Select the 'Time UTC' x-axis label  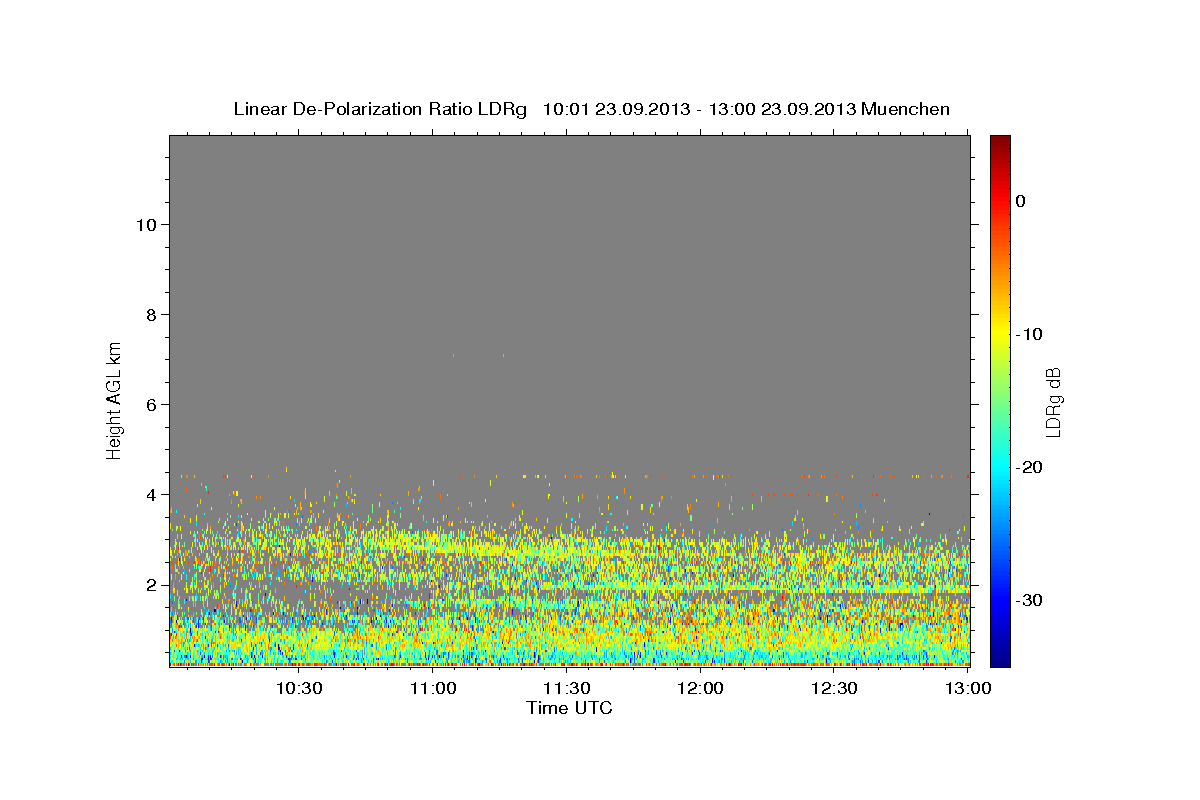tap(569, 708)
